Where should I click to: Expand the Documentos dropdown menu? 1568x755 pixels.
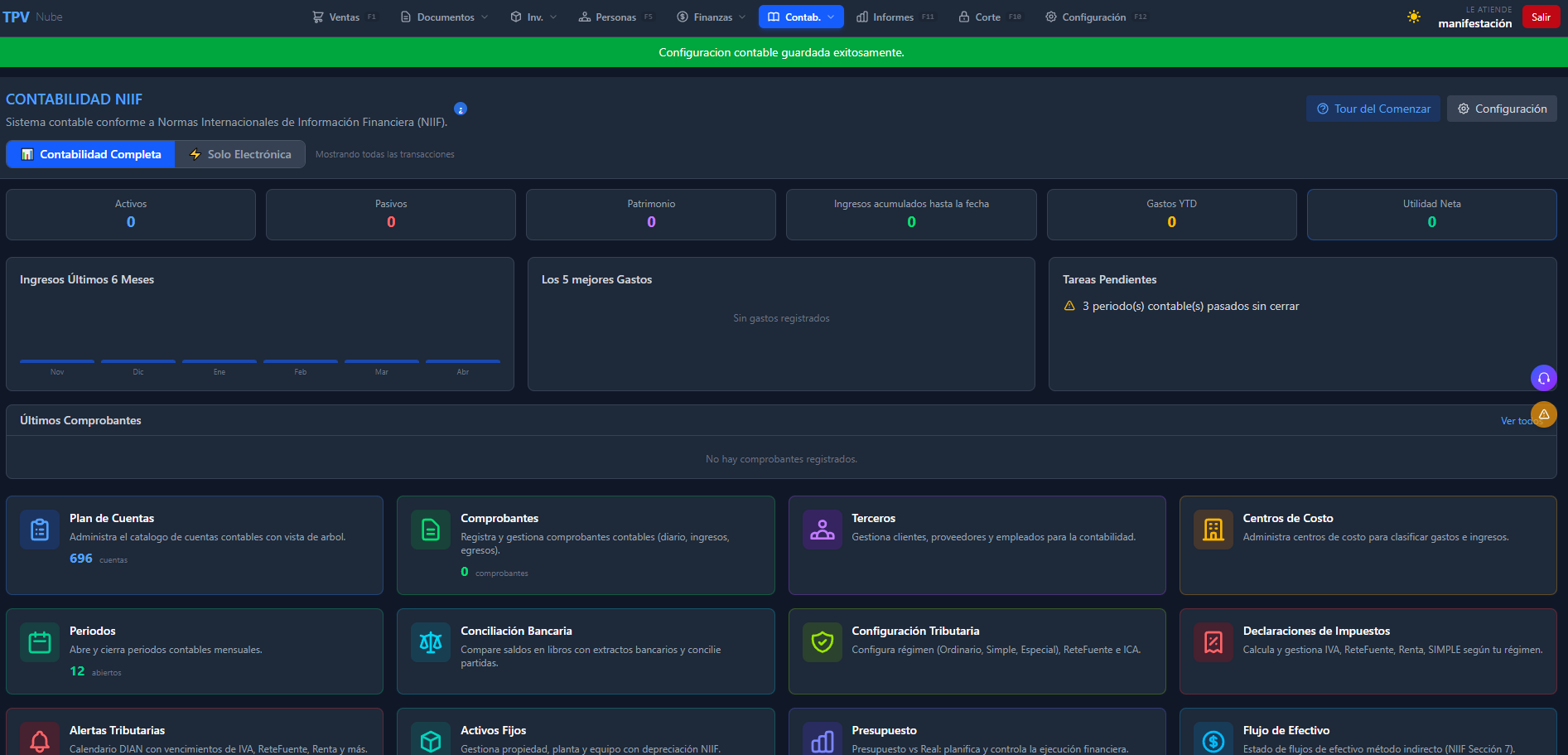click(x=445, y=17)
